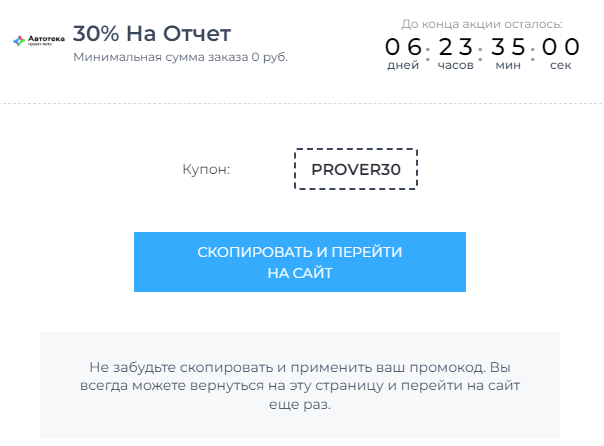Viewport: 604px width, 446px height.
Task: Click the seconds counter showing 00
Action: (560, 47)
